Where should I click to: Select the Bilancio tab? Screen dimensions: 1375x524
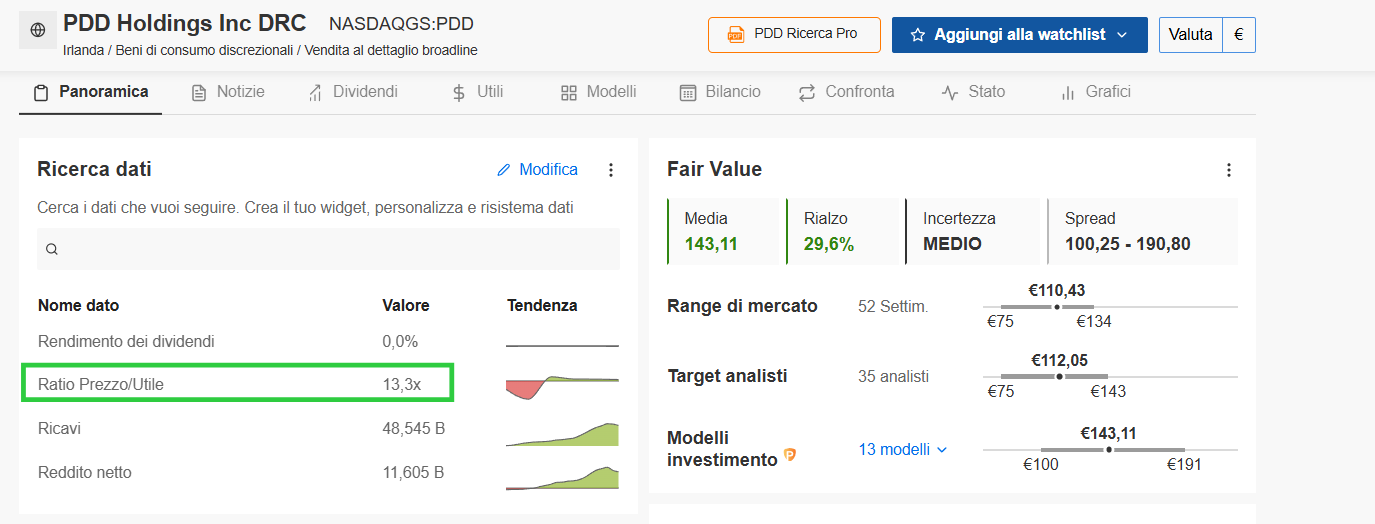tap(720, 92)
